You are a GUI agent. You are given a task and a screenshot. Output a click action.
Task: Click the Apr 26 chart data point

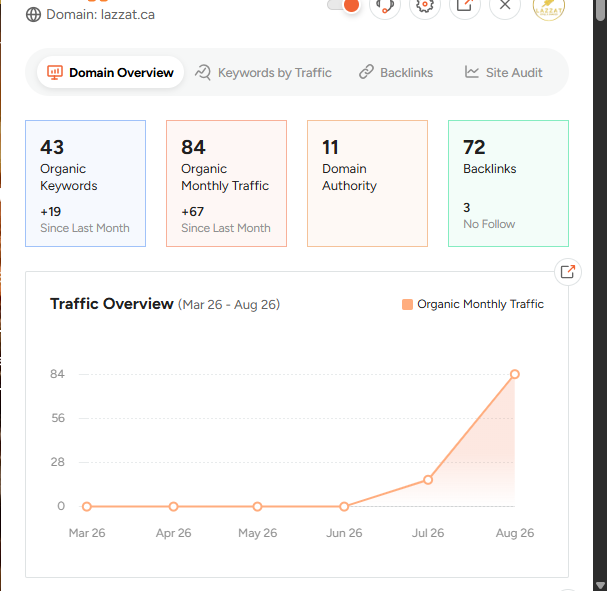pos(173,507)
